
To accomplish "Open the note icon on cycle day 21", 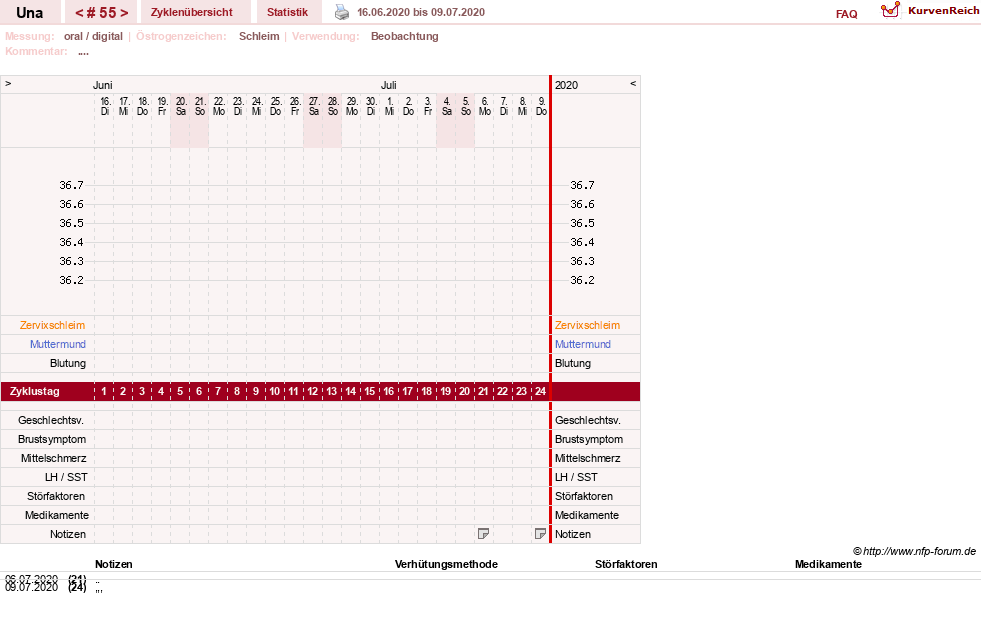I will [483, 534].
